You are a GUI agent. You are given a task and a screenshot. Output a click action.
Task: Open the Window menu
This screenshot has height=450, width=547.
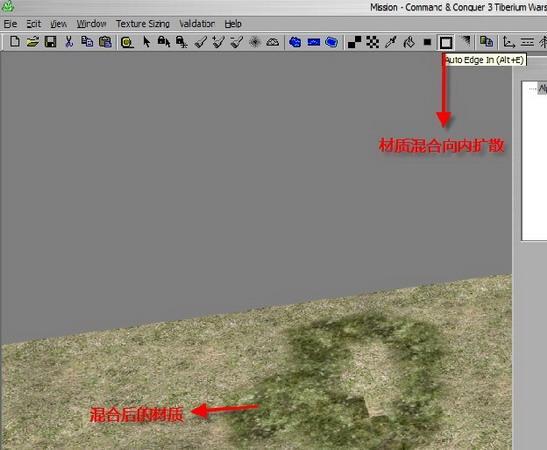(91, 24)
